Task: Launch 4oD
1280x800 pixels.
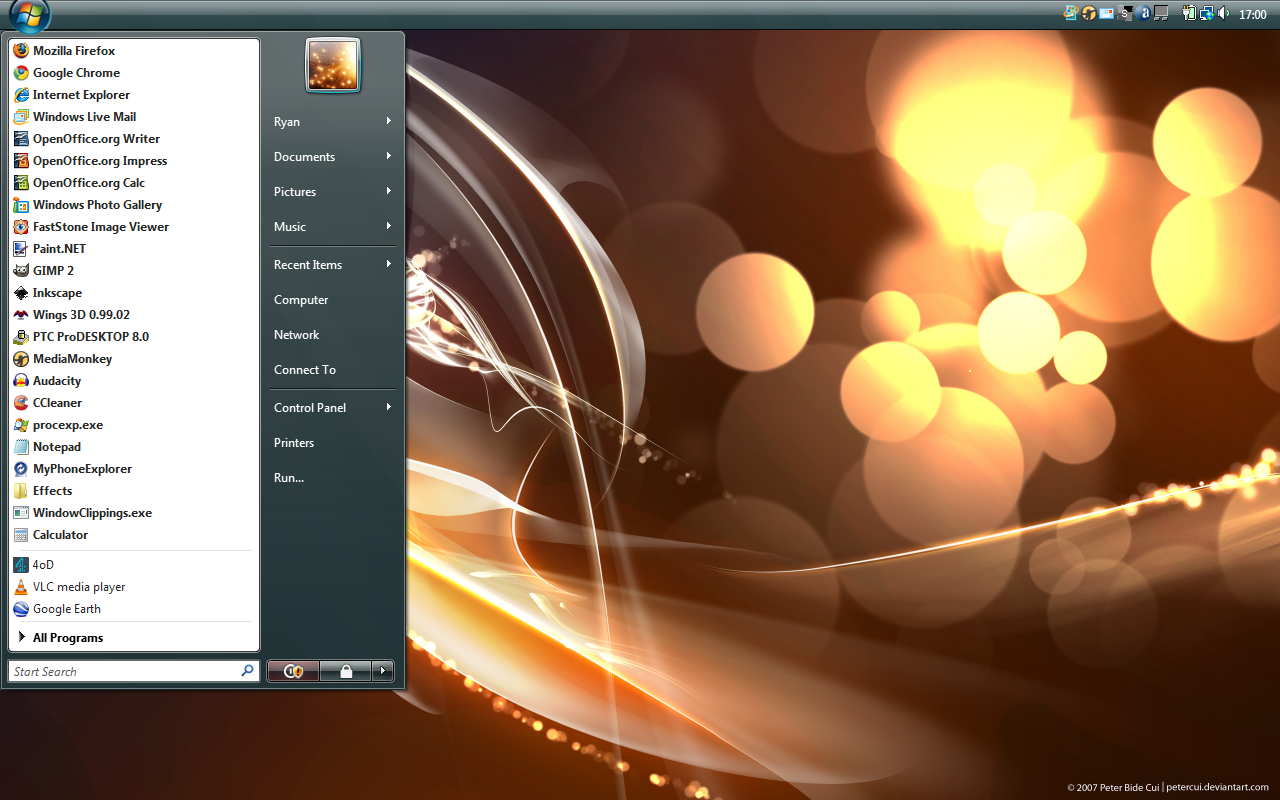Action: [134, 565]
